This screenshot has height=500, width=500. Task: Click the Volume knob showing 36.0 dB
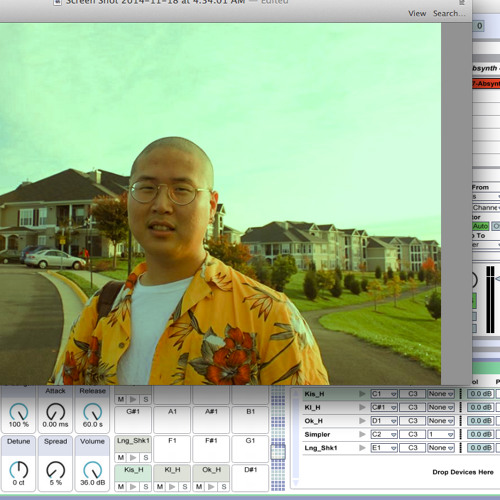92,470
